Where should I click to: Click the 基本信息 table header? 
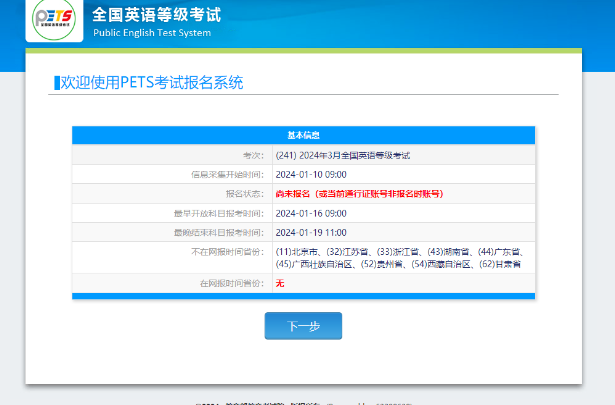point(303,135)
